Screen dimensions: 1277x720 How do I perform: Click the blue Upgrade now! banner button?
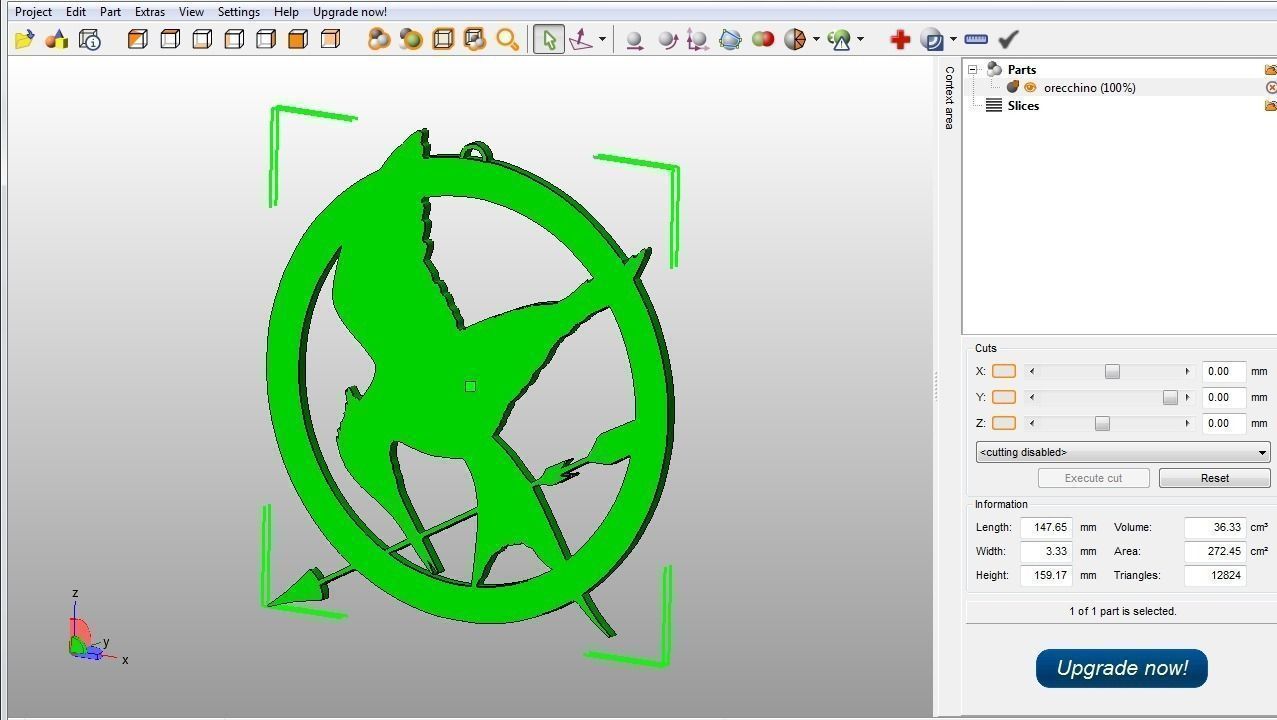coord(1122,668)
